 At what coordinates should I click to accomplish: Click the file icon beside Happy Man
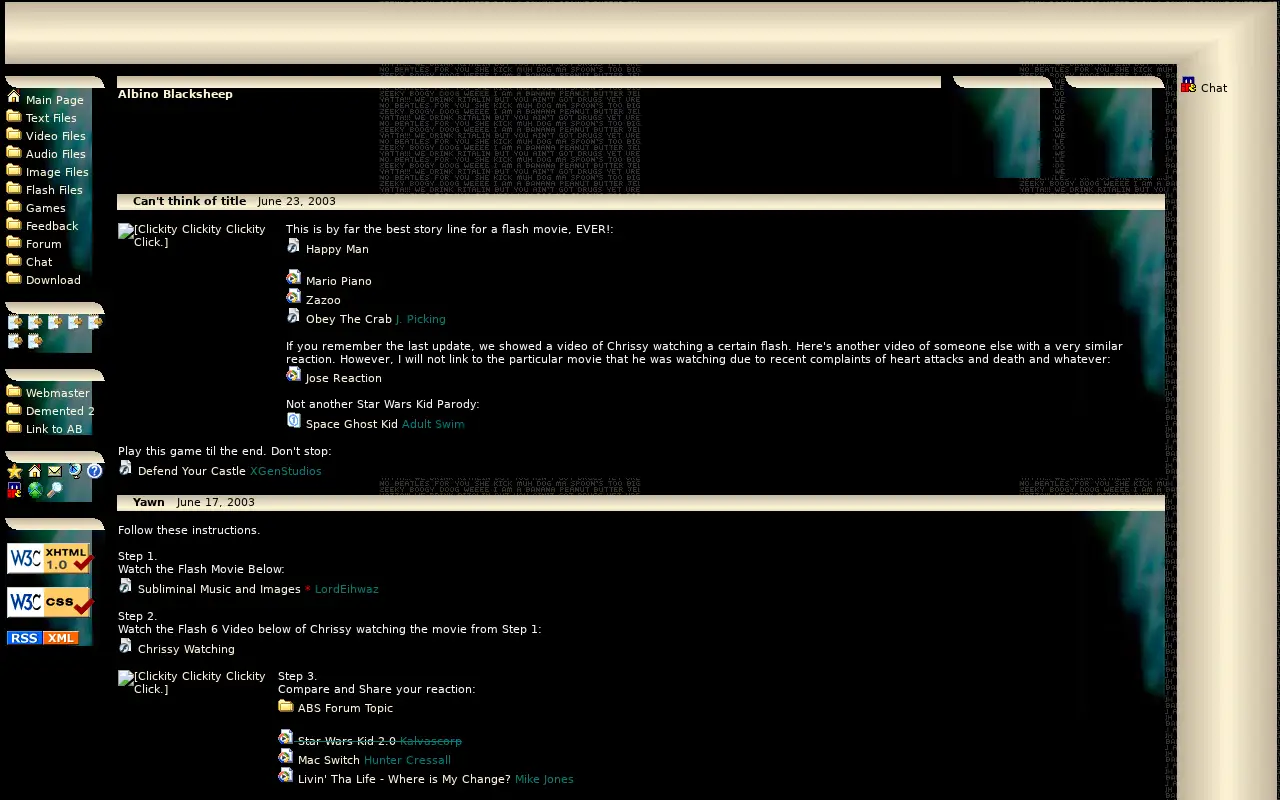pyautogui.click(x=293, y=246)
